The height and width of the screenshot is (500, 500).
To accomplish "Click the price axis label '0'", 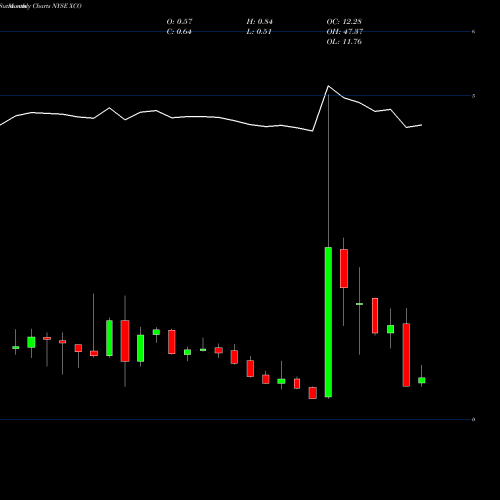I will [x=473, y=420].
